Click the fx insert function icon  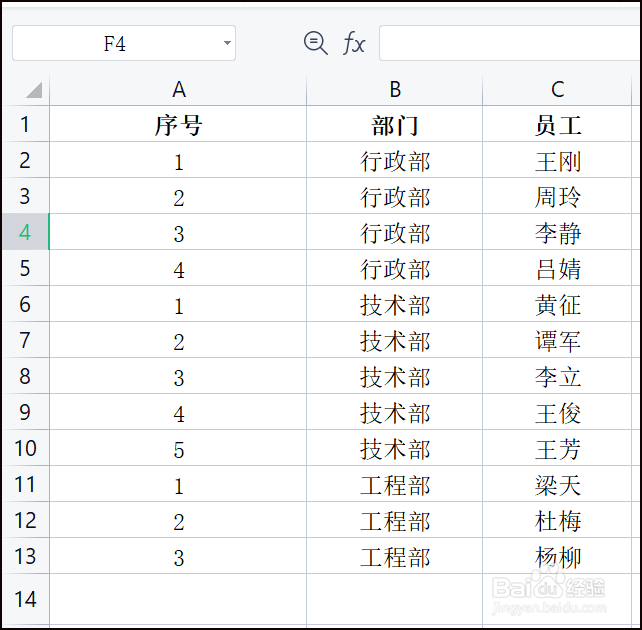(354, 43)
